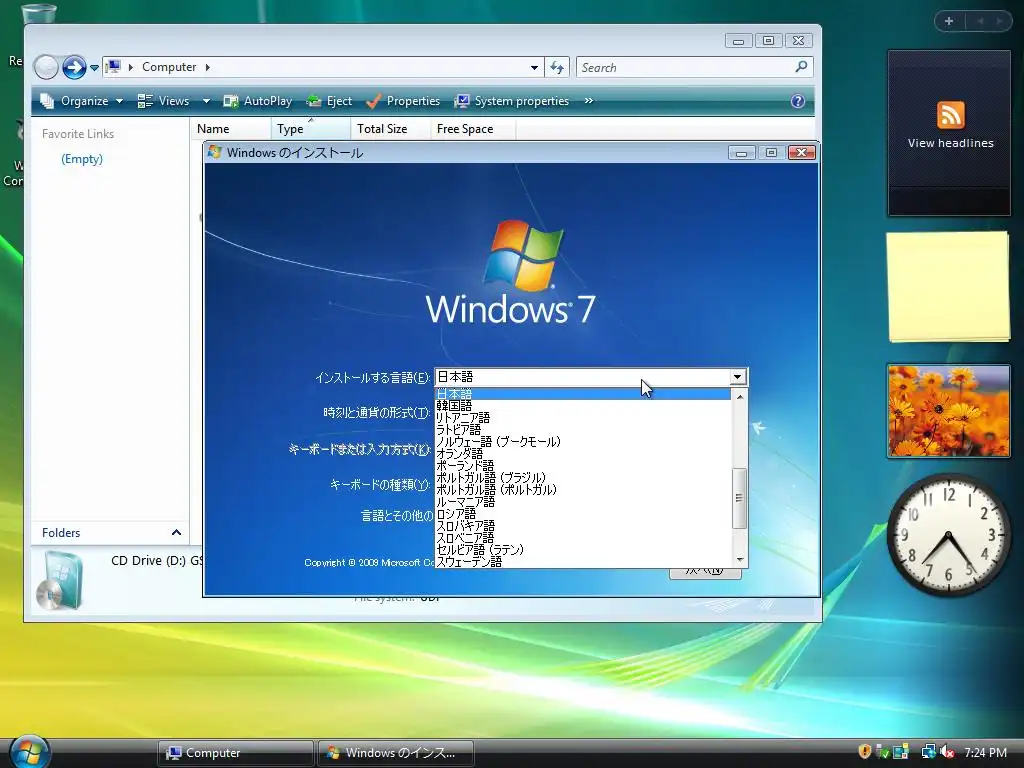Select ラトビア語 in the language list
The image size is (1024, 768).
[x=583, y=430]
